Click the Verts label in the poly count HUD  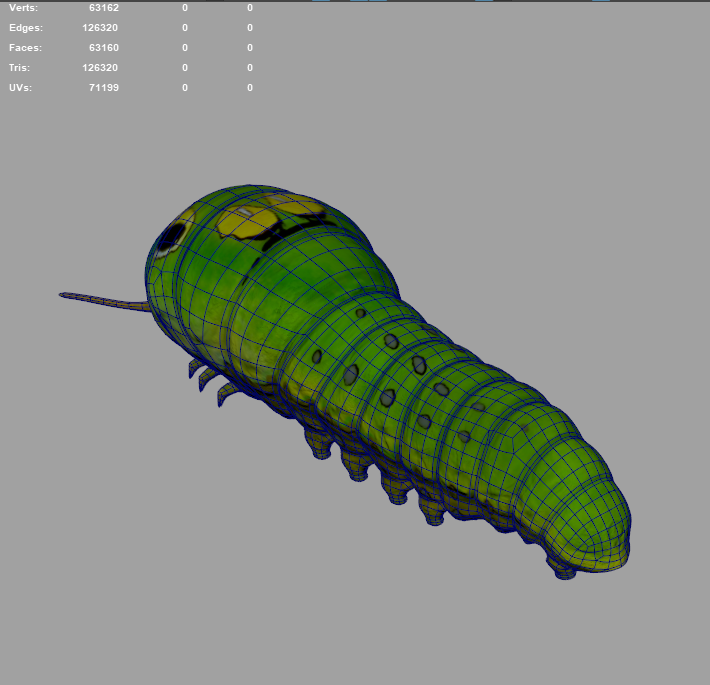[x=24, y=8]
